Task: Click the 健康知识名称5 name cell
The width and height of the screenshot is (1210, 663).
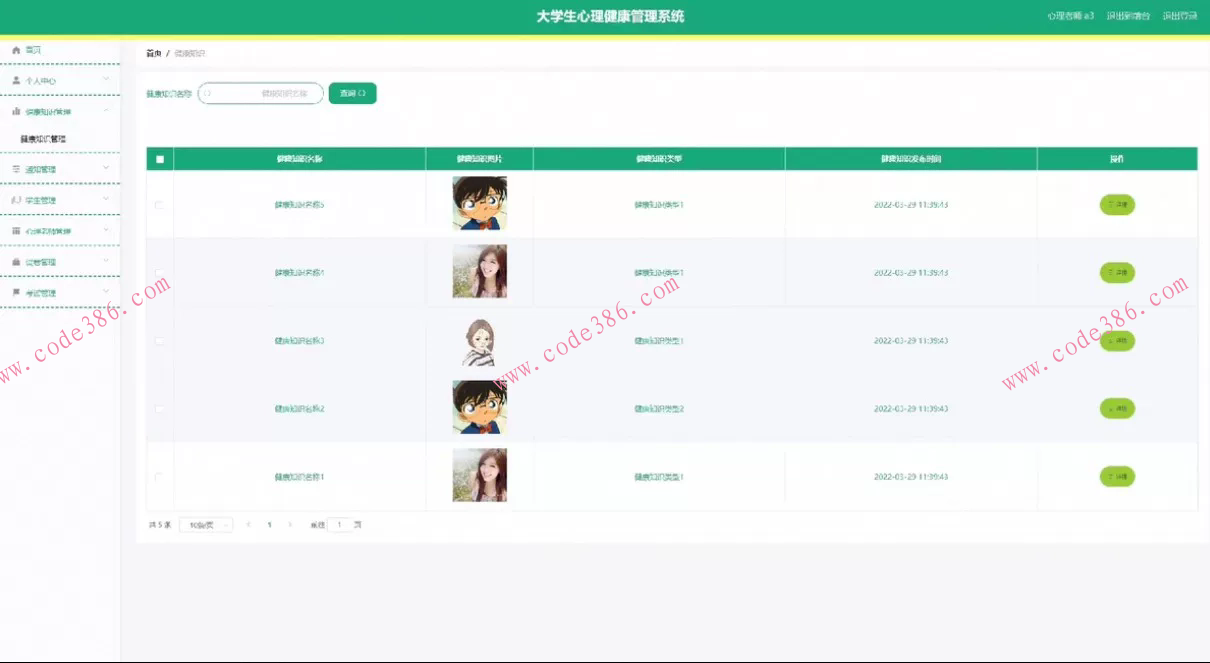Action: click(299, 205)
